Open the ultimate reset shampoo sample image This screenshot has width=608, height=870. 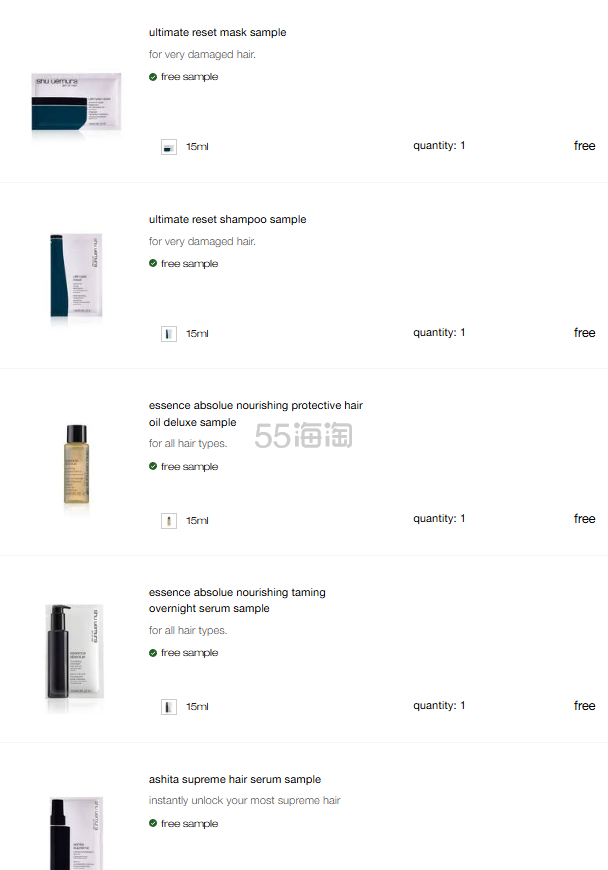point(76,276)
